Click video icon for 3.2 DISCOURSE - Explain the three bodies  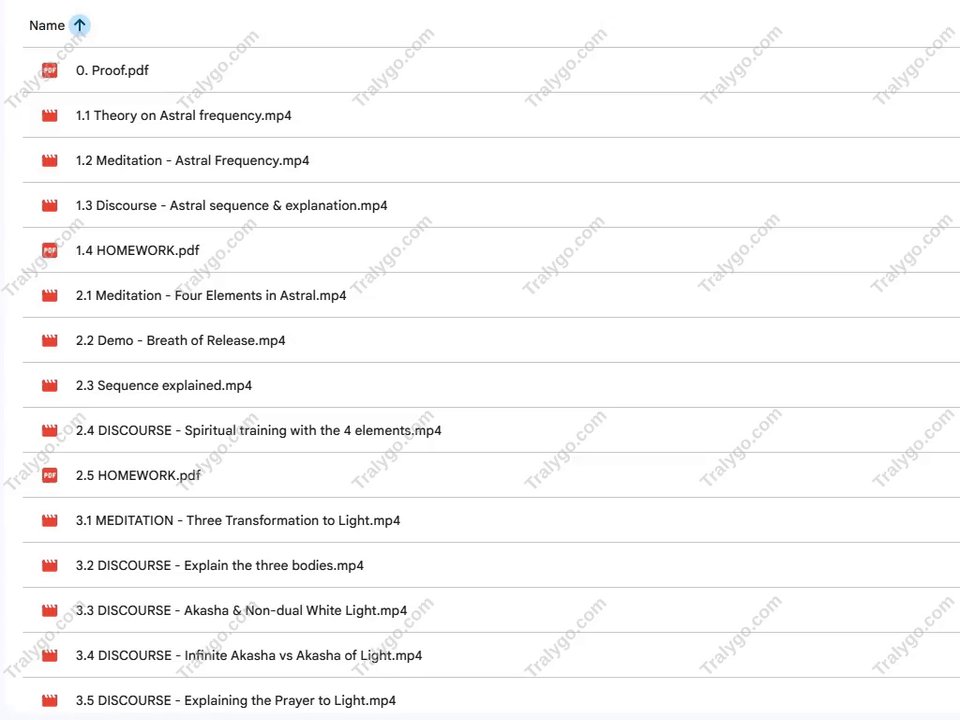[x=50, y=565]
